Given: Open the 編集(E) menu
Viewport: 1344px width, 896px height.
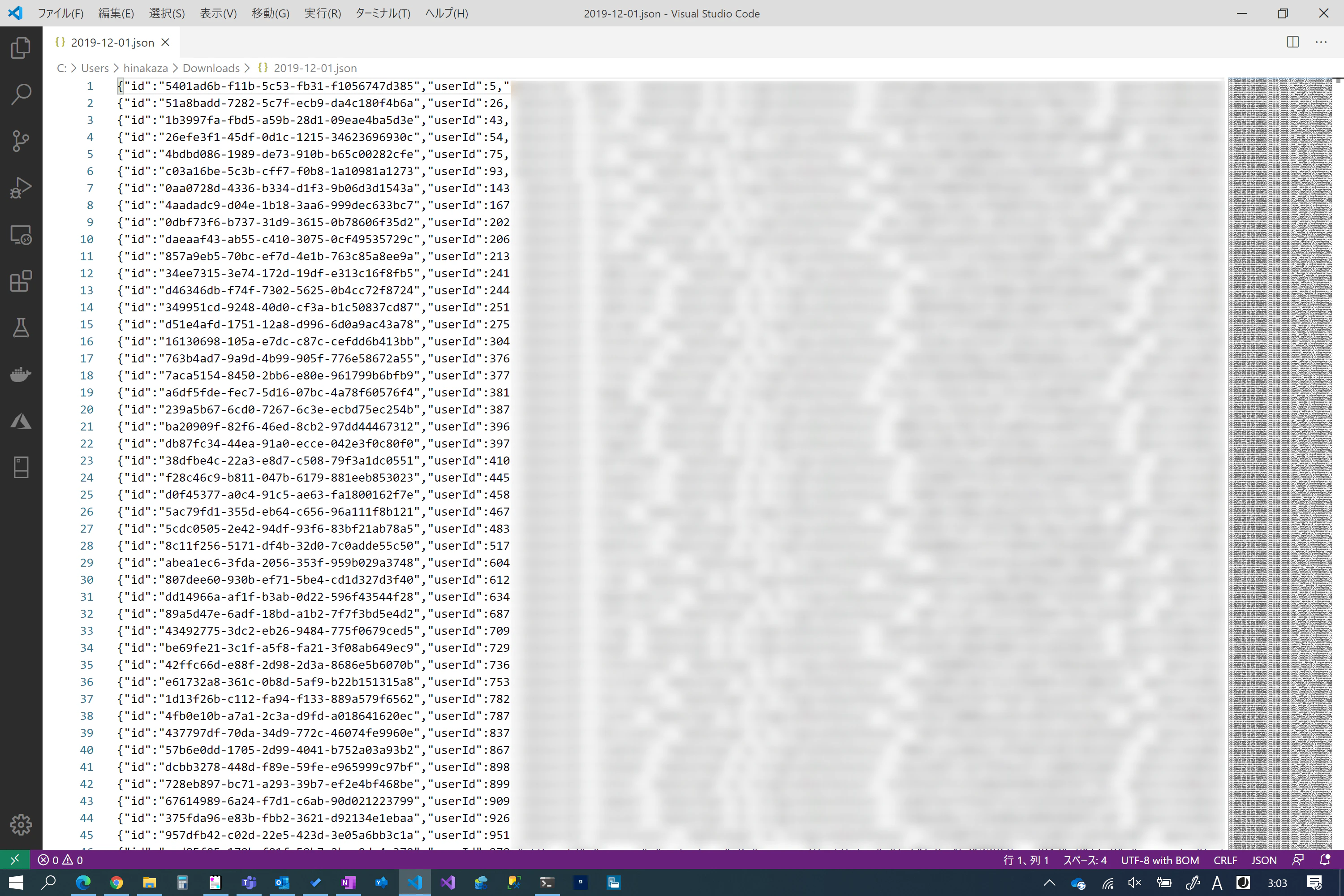Looking at the screenshot, I should pyautogui.click(x=116, y=13).
